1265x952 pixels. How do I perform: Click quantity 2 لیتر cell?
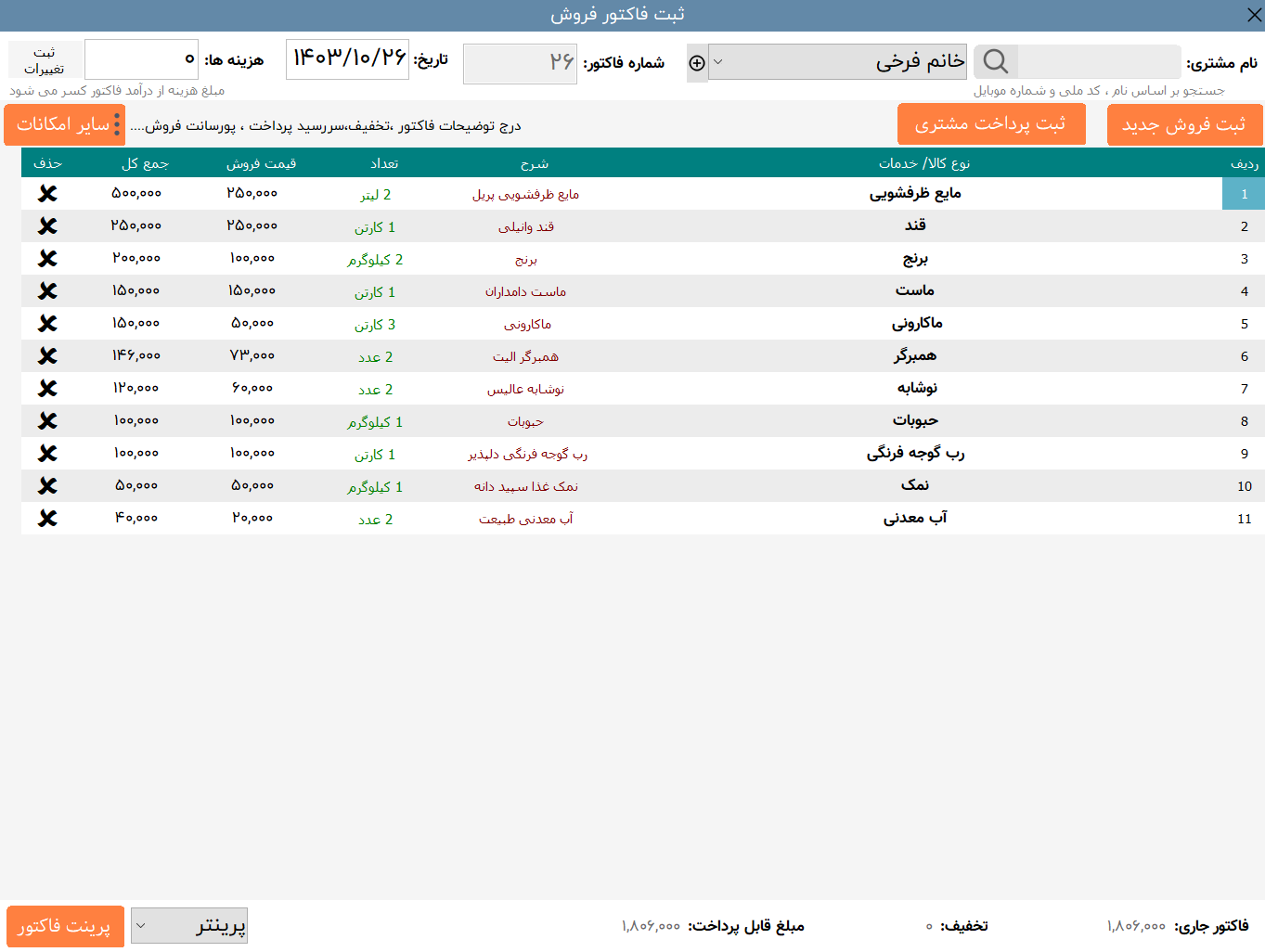click(x=376, y=195)
